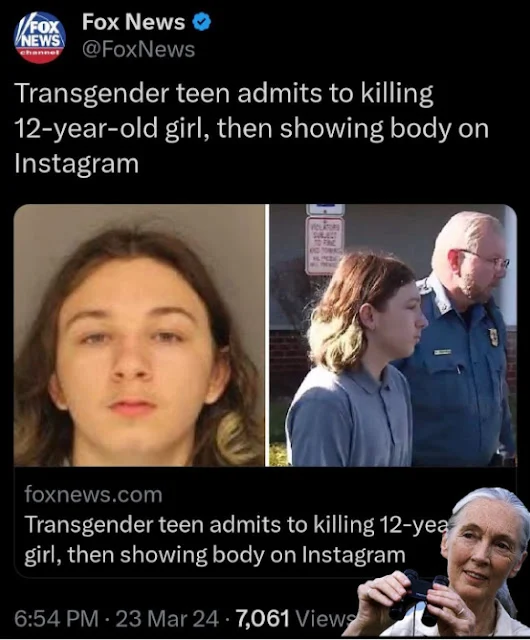Click the 23 Mar 24 date
530x640 pixels.
(x=167, y=618)
